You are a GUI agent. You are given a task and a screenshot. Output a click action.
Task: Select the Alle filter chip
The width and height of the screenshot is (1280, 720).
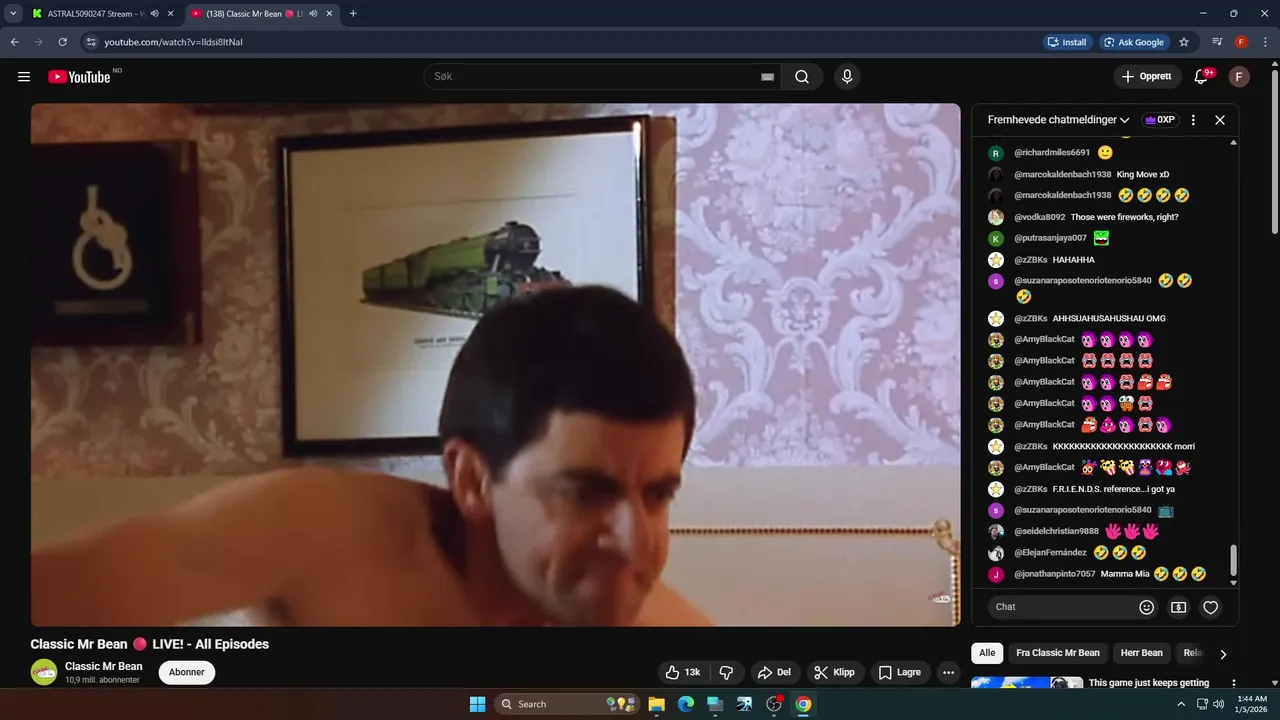tap(987, 653)
